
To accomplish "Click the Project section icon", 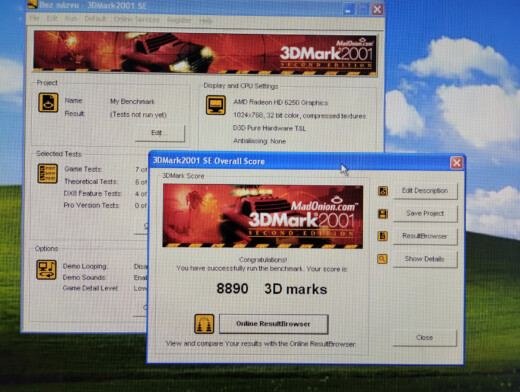I will [x=48, y=102].
